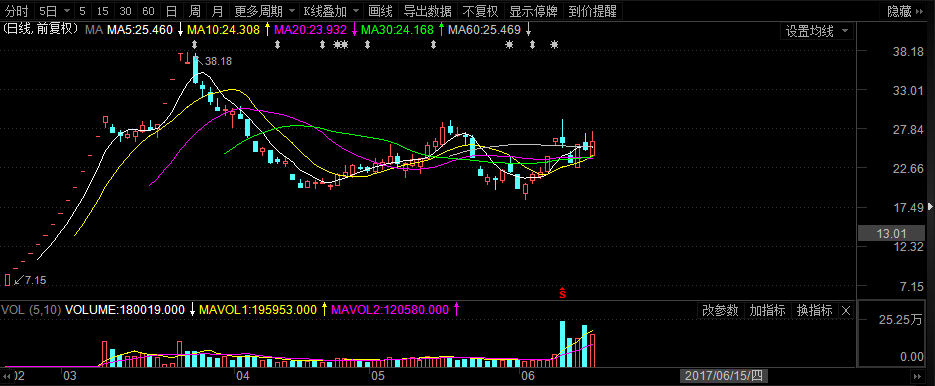The width and height of the screenshot is (935, 386).
Task: Close the VOL indicator panel
Action: tap(846, 310)
